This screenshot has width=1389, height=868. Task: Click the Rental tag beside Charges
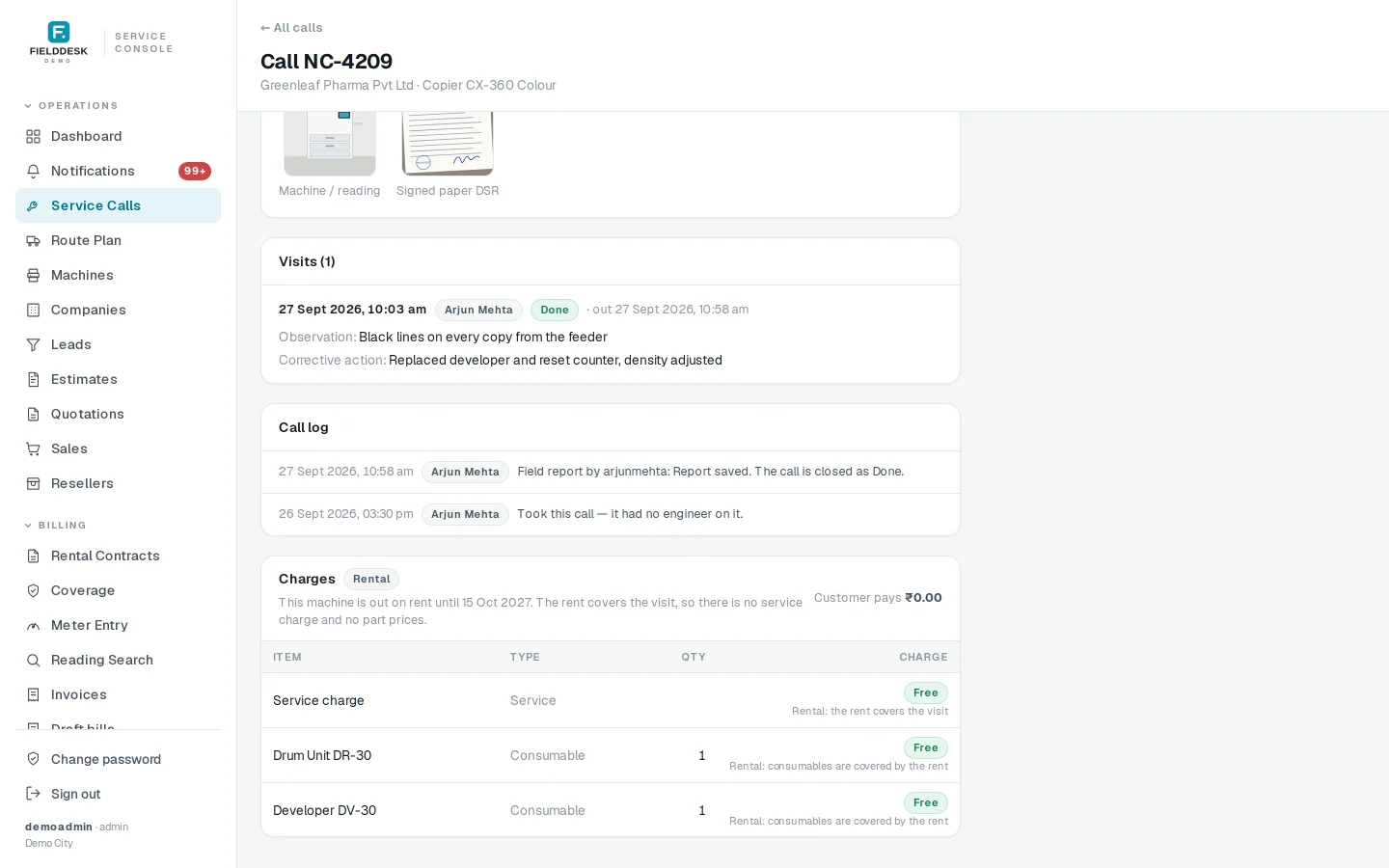pyautogui.click(x=371, y=579)
